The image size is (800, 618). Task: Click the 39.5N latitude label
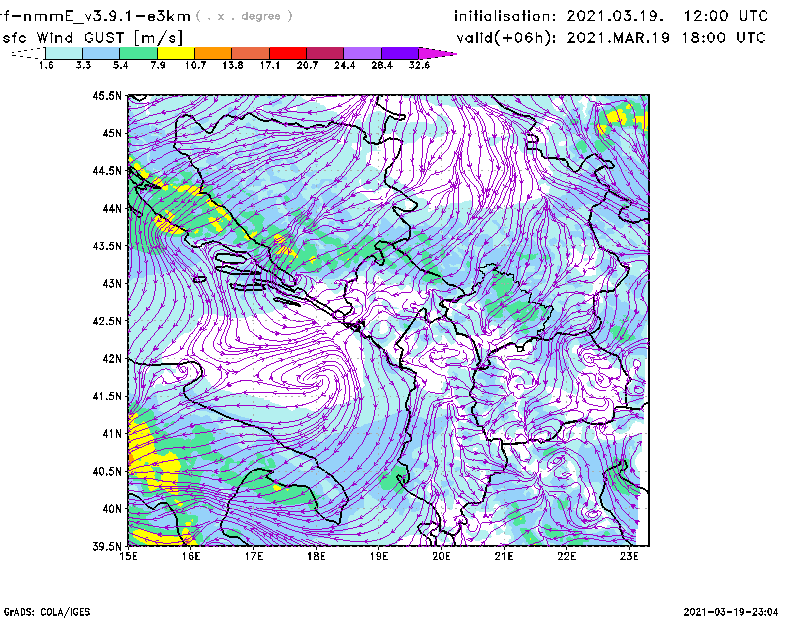click(107, 547)
